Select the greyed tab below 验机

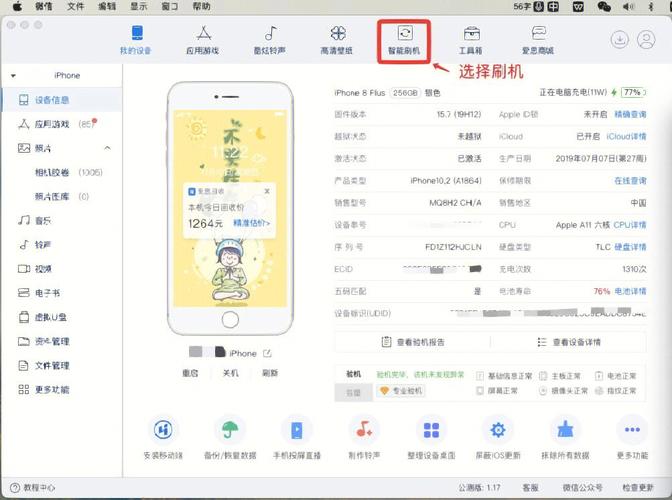(354, 392)
